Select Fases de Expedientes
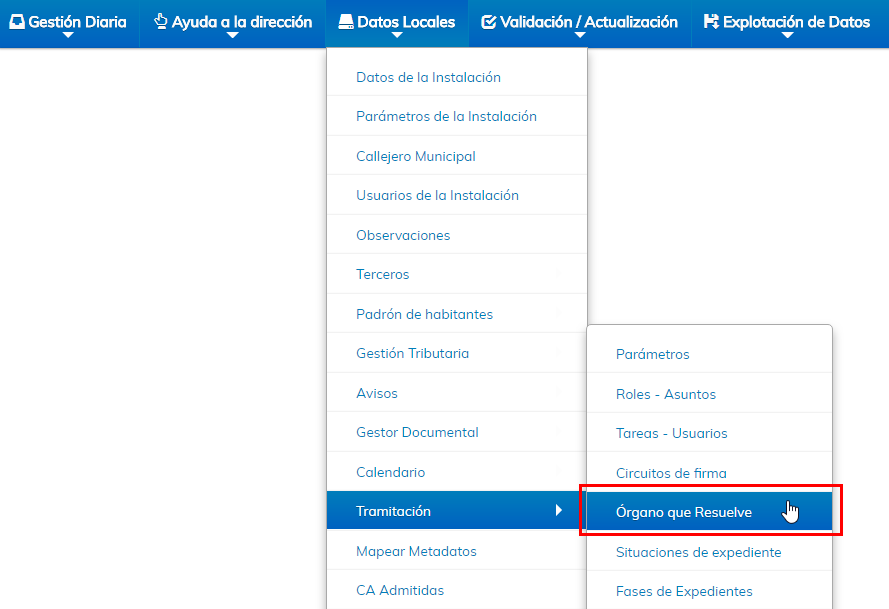This screenshot has width=889, height=609. pyautogui.click(x=709, y=591)
